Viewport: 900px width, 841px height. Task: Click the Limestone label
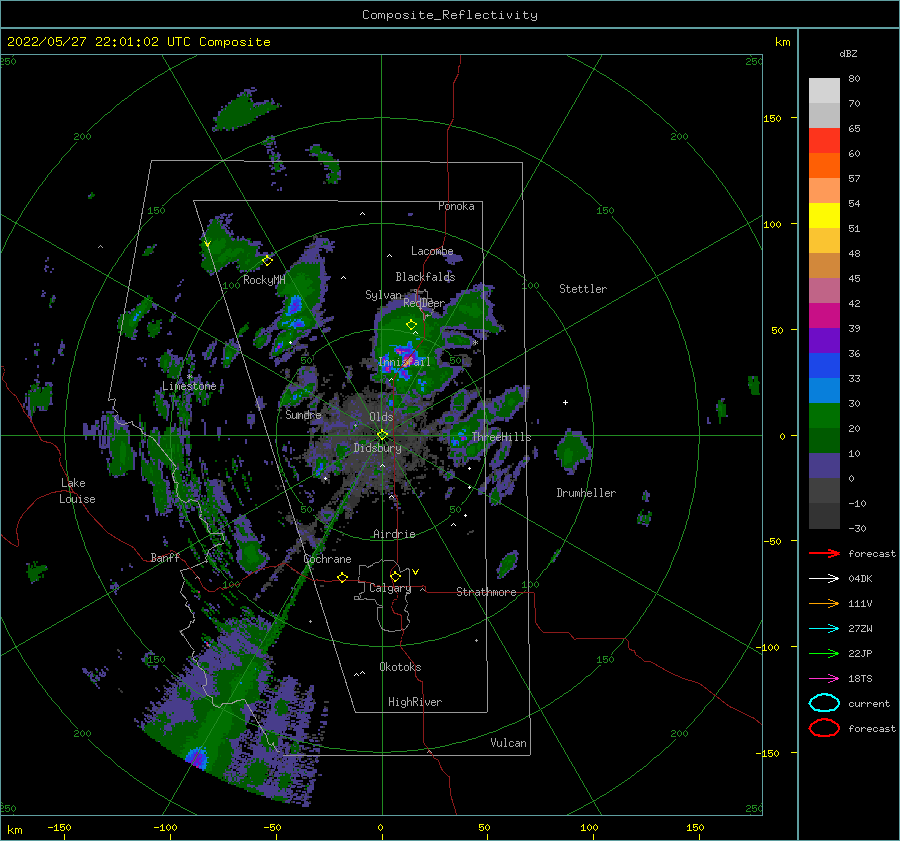(x=189, y=386)
